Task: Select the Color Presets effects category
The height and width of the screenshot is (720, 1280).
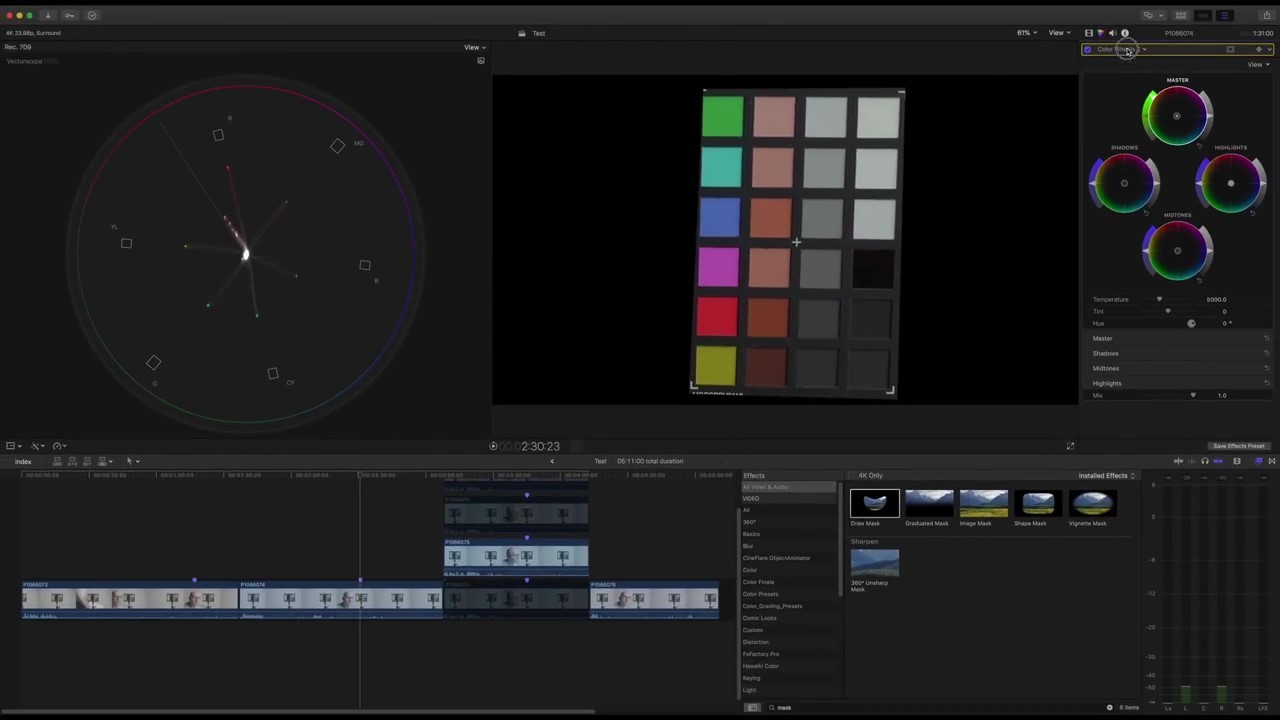Action: pos(760,594)
